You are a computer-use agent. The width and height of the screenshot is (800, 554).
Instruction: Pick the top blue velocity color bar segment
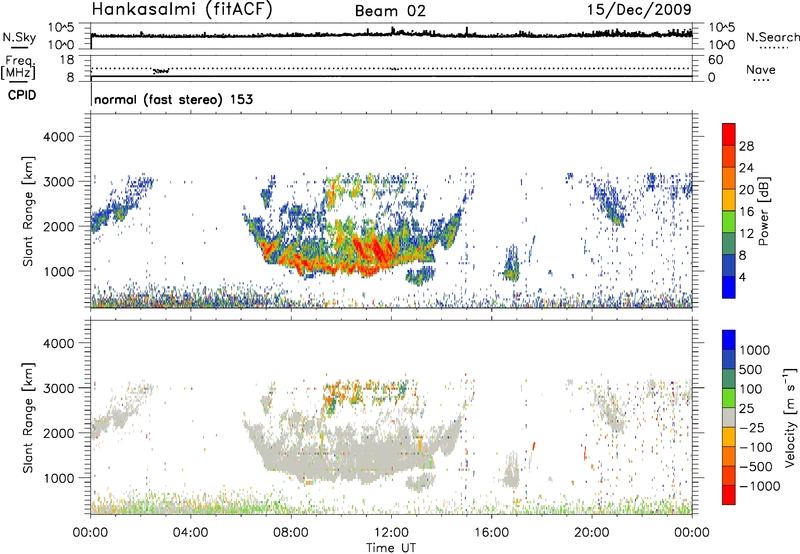(x=729, y=340)
